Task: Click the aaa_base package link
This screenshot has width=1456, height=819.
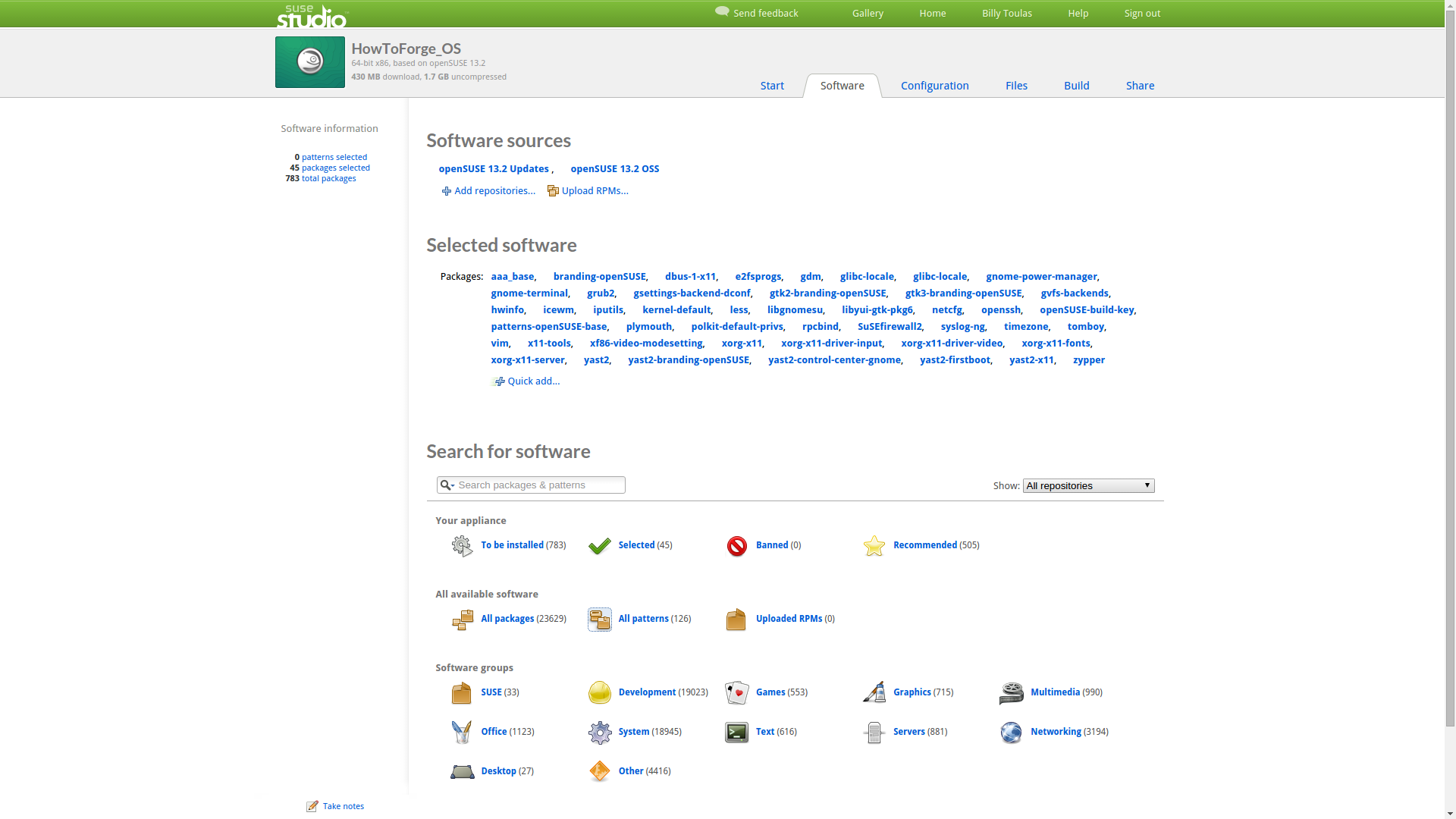Action: (513, 277)
